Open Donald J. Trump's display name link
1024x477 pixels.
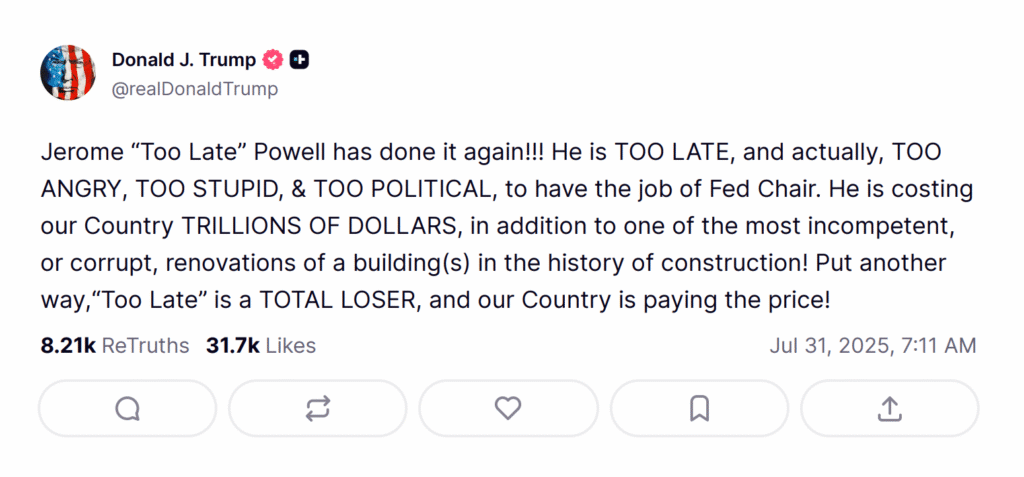coord(184,60)
